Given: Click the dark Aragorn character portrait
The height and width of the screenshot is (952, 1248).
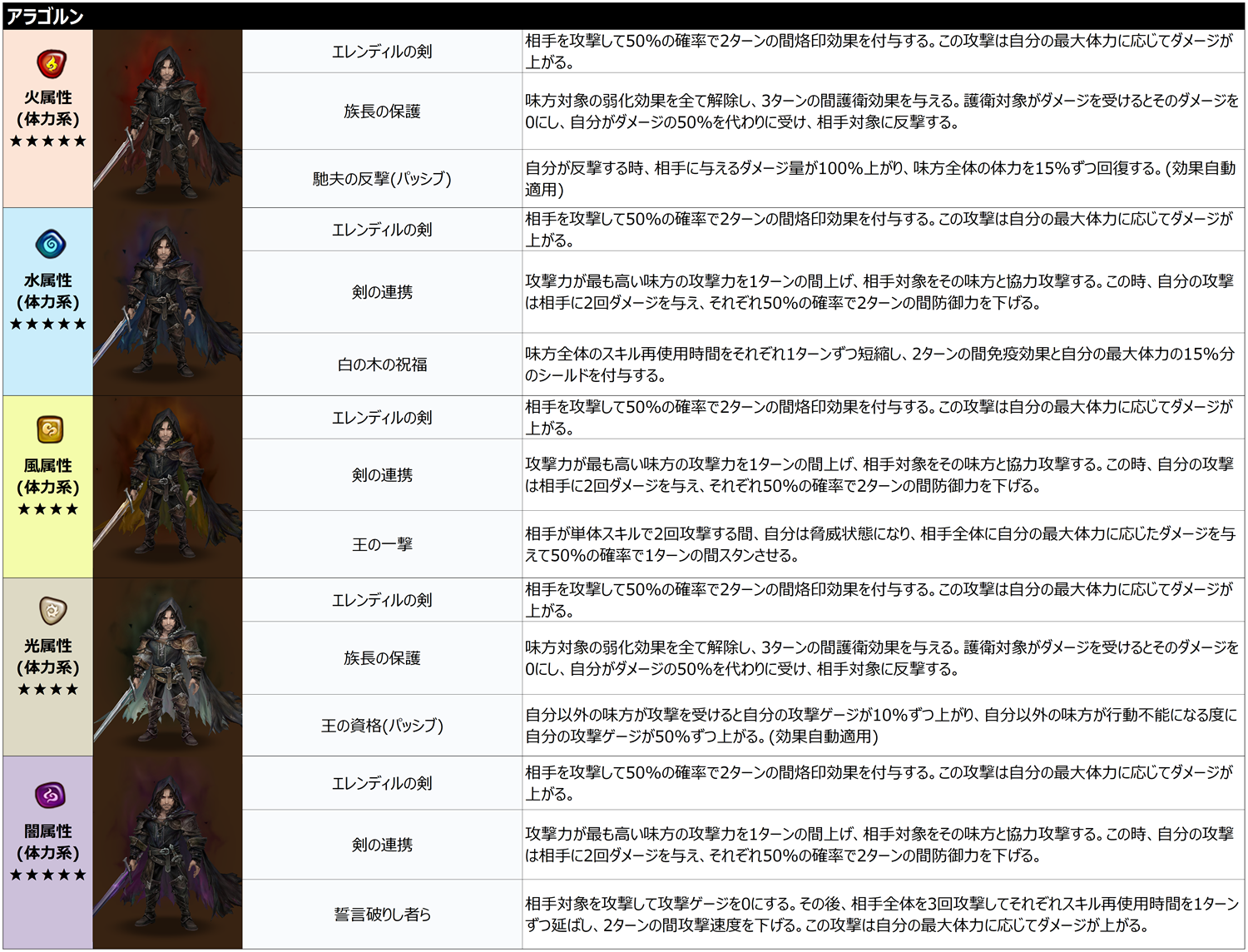Looking at the screenshot, I should click(167, 852).
